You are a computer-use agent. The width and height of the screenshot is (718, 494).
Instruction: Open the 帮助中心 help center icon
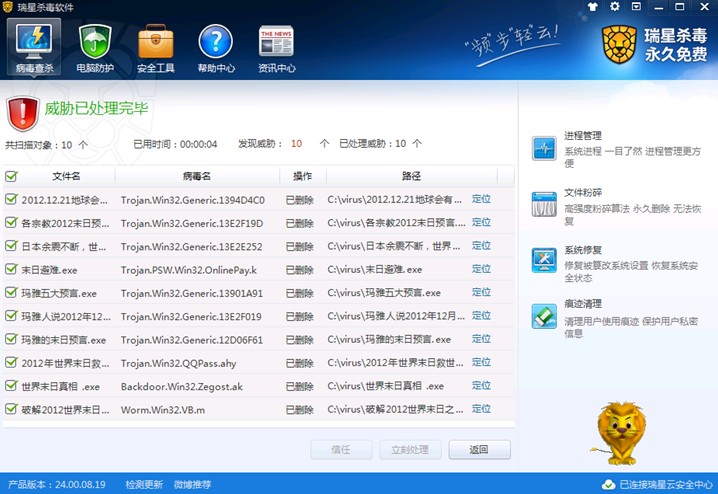click(216, 46)
